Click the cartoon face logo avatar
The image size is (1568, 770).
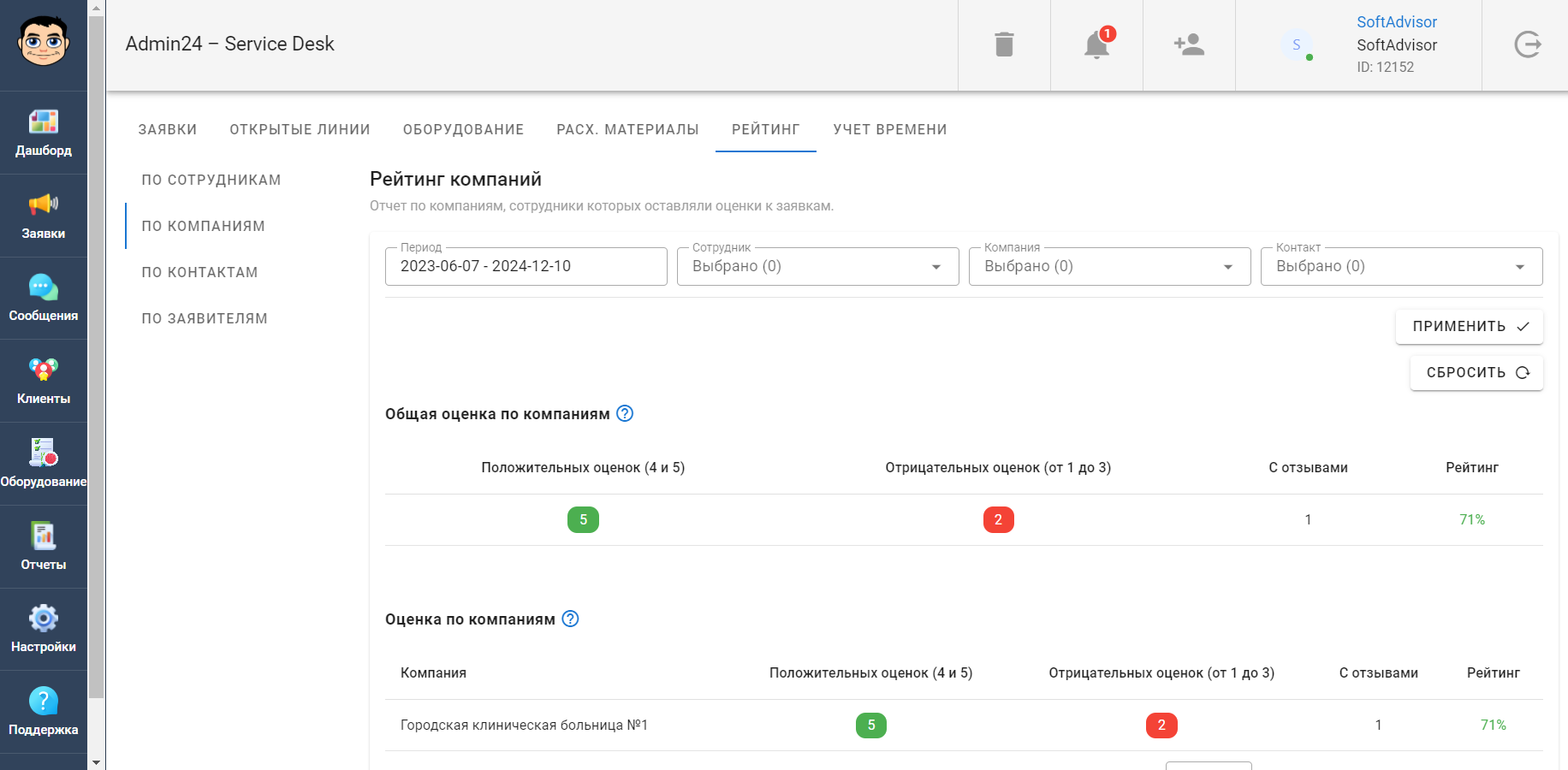pyautogui.click(x=43, y=41)
